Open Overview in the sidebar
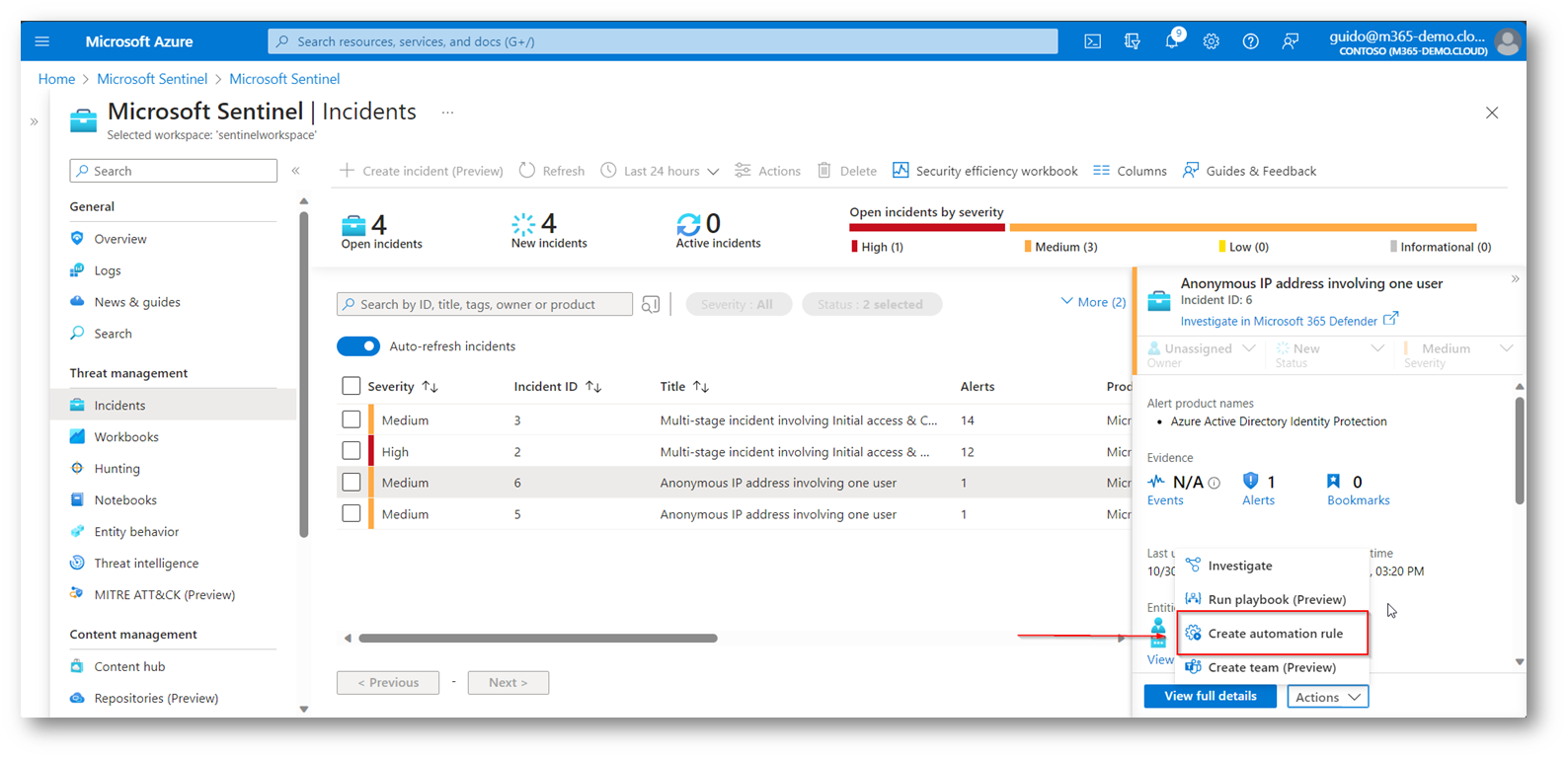The height and width of the screenshot is (759, 1568). pyautogui.click(x=120, y=239)
